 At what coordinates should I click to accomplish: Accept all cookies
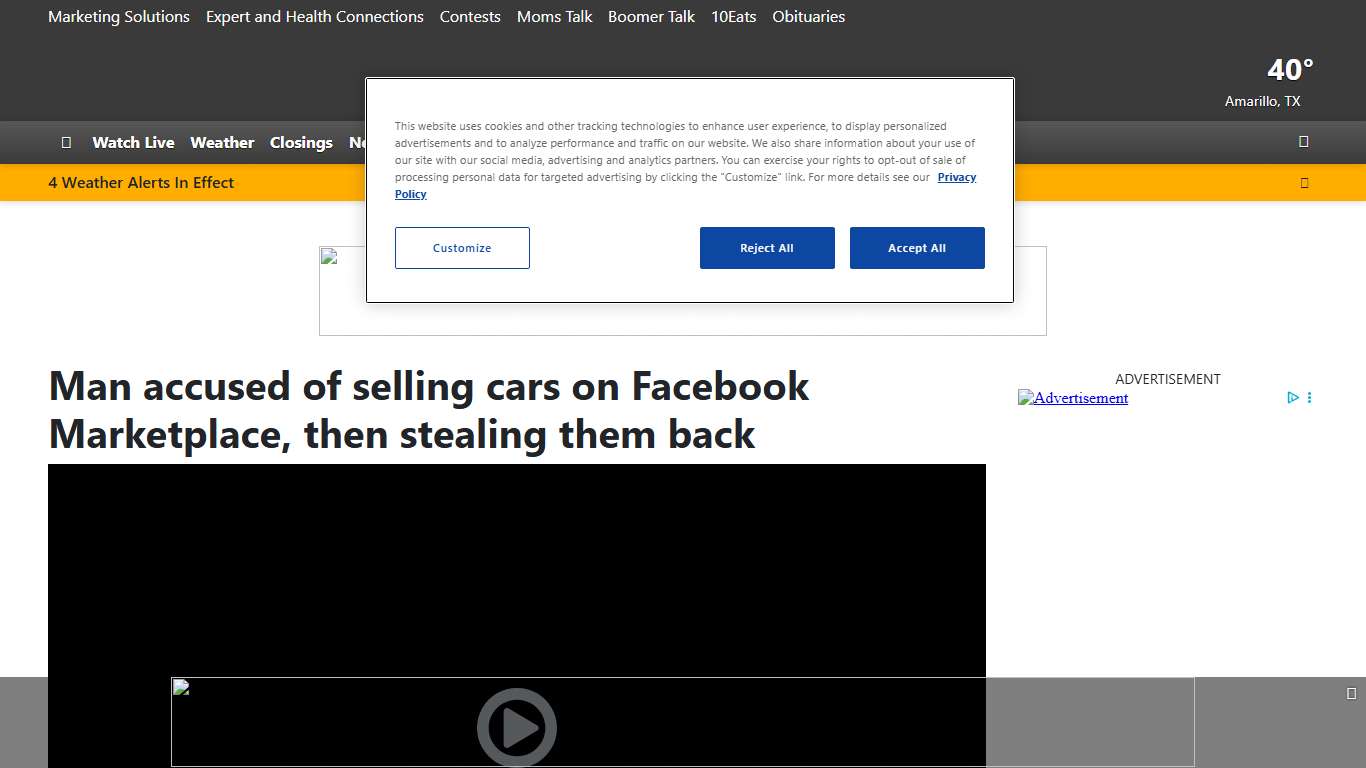point(917,248)
